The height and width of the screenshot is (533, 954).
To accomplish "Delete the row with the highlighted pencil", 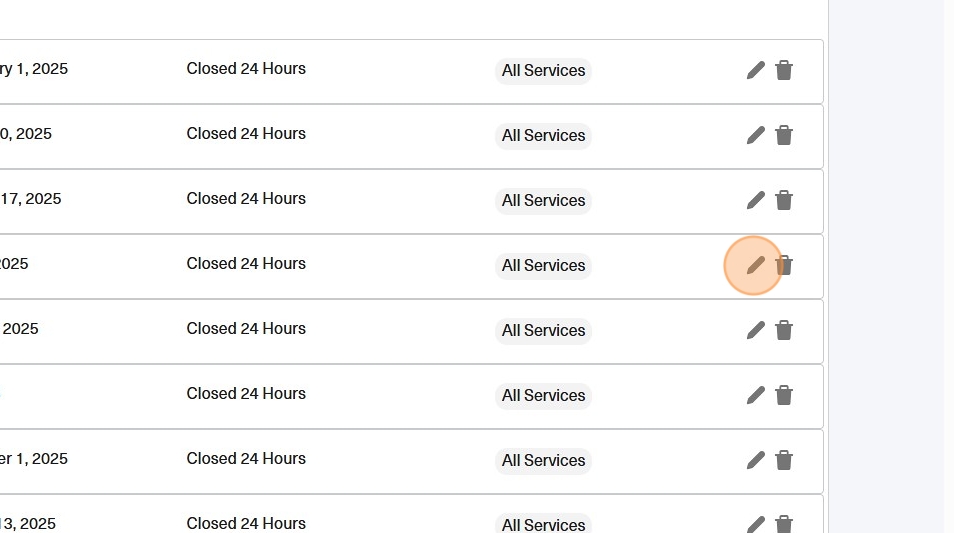I will (785, 265).
